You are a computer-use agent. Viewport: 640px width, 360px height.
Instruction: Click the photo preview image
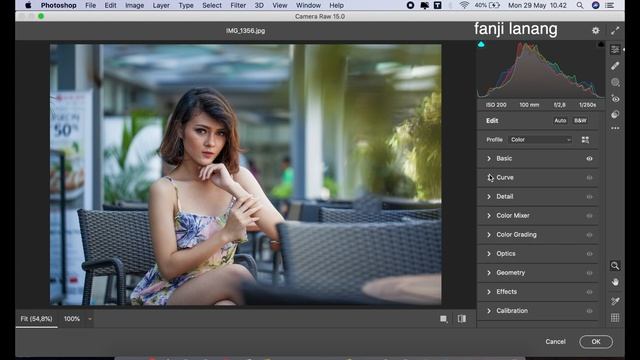(245, 175)
